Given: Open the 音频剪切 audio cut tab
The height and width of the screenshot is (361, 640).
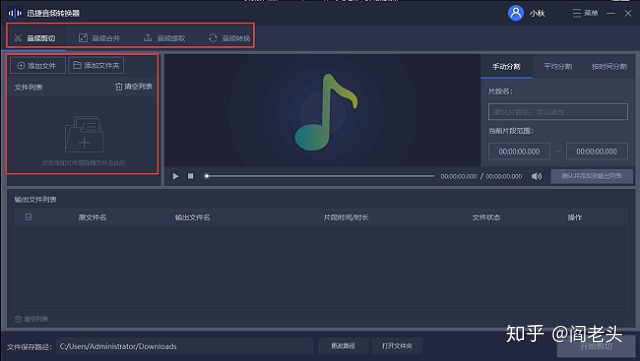Looking at the screenshot, I should (x=35, y=38).
